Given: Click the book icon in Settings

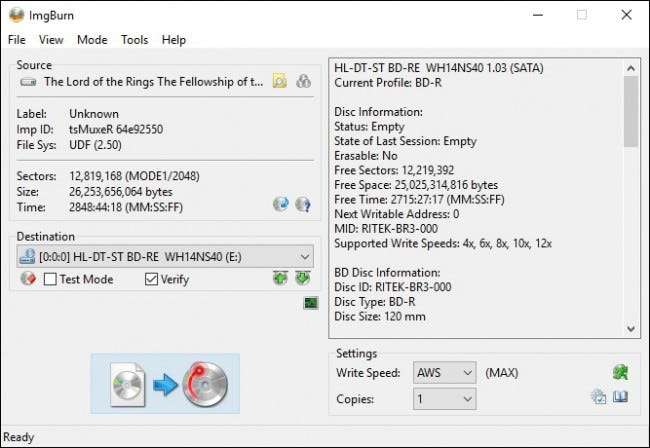Looking at the screenshot, I should point(620,397).
